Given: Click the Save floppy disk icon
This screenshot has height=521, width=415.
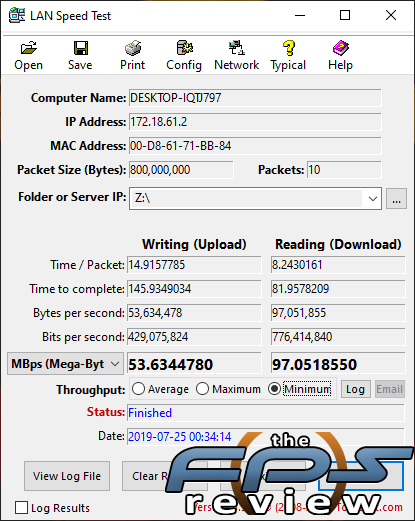Looking at the screenshot, I should [x=80, y=48].
